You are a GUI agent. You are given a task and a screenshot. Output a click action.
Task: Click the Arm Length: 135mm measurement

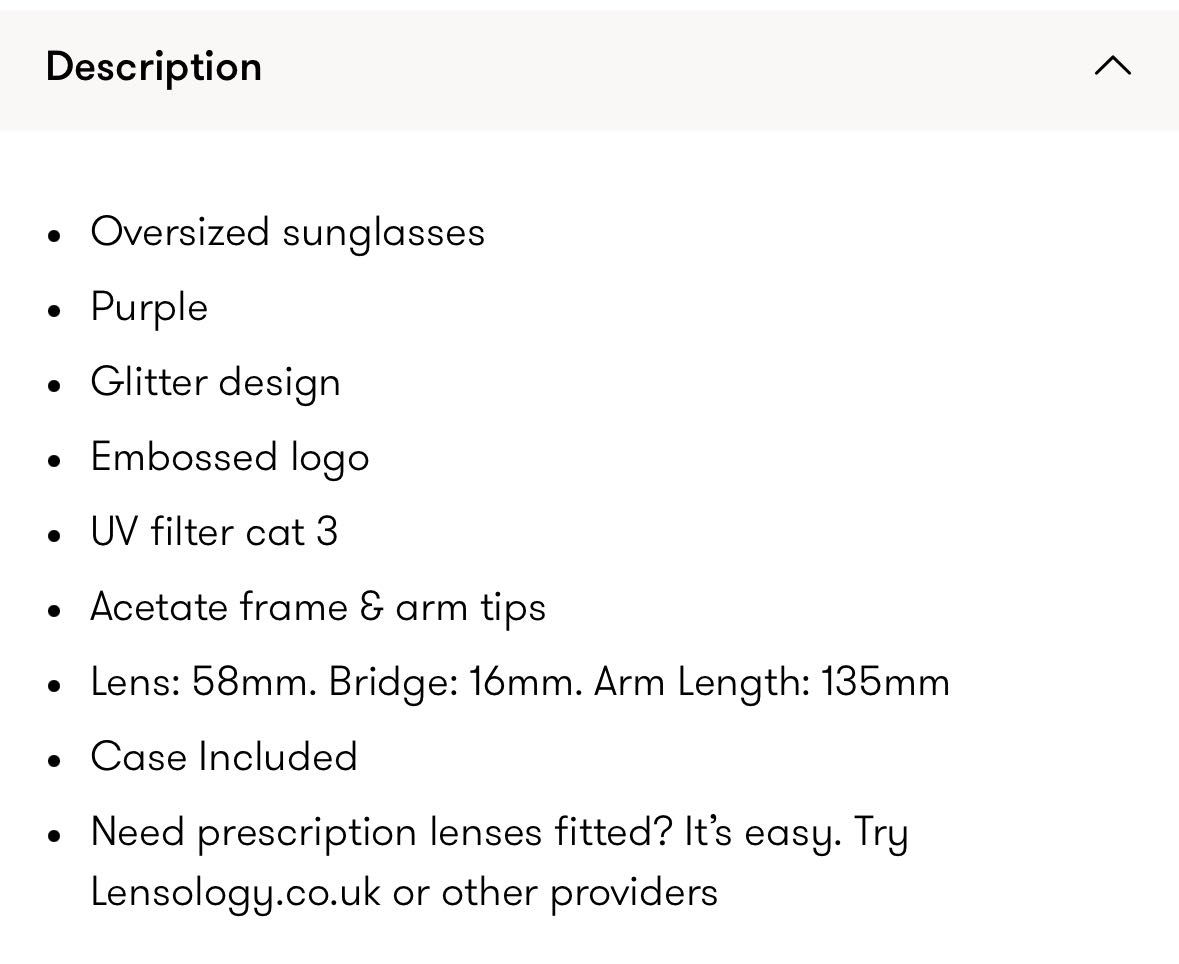coord(772,683)
